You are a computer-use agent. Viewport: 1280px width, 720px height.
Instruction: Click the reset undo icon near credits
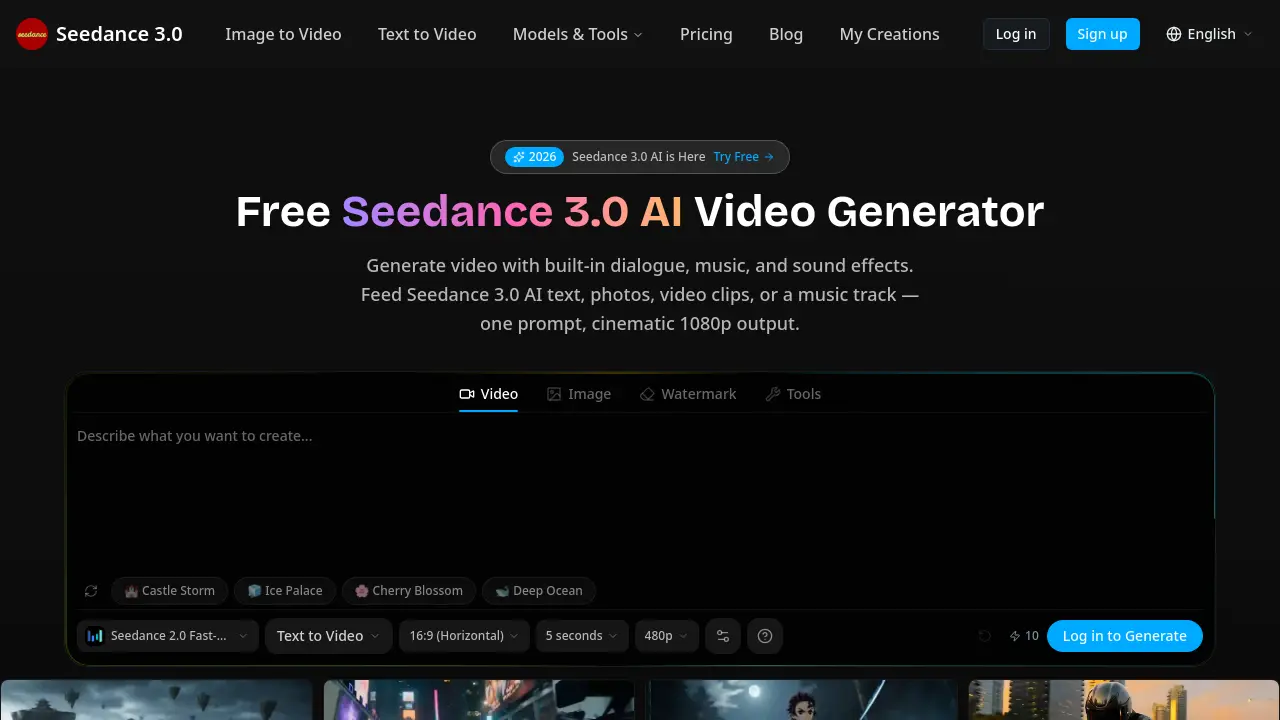pyautogui.click(x=984, y=636)
